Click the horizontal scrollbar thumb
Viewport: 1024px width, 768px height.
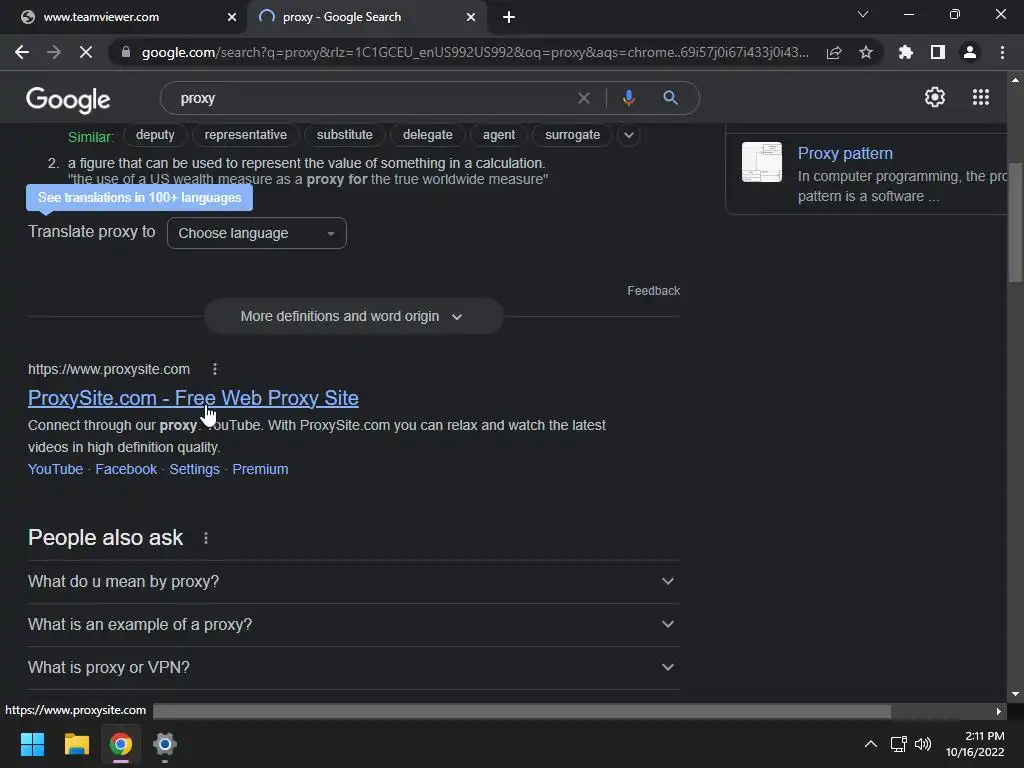(522, 711)
